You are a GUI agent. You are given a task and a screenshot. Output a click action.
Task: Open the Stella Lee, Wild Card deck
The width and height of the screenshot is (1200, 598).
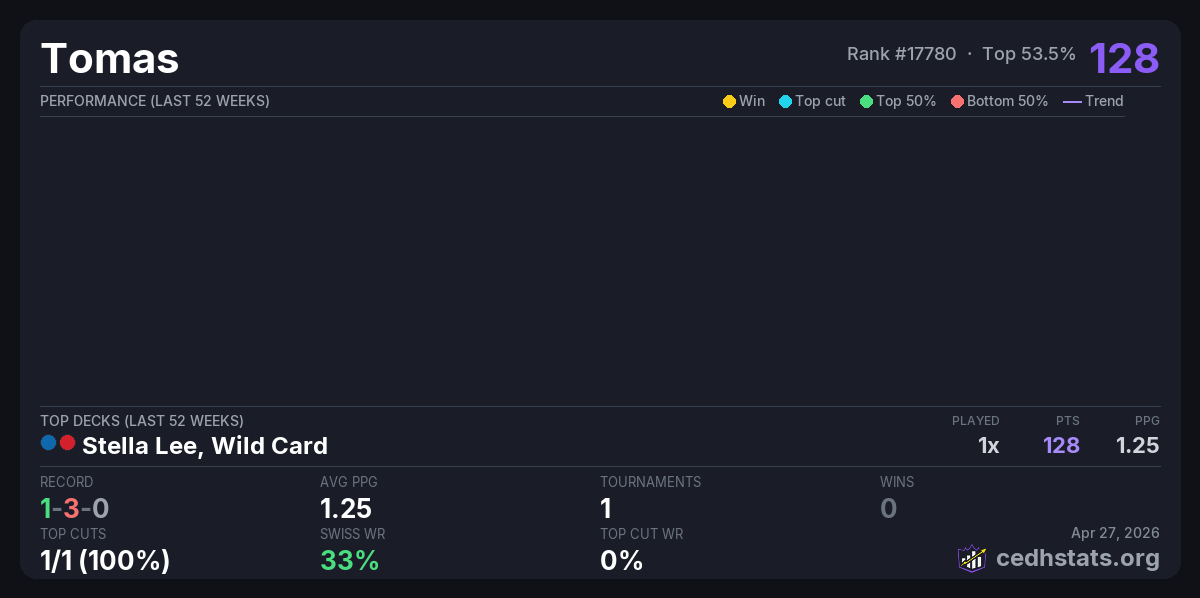(205, 445)
